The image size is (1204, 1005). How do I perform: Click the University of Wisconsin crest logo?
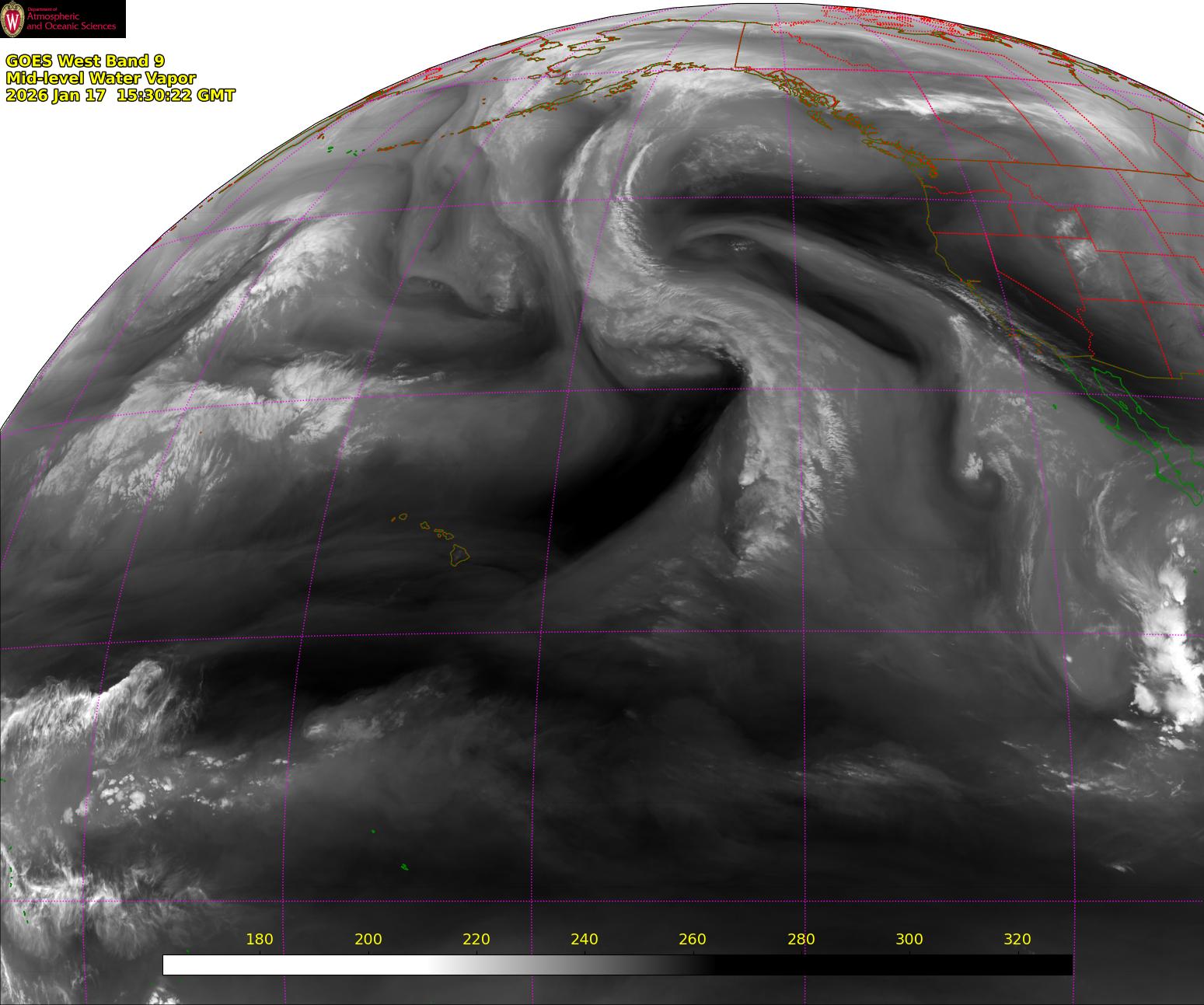click(12, 19)
